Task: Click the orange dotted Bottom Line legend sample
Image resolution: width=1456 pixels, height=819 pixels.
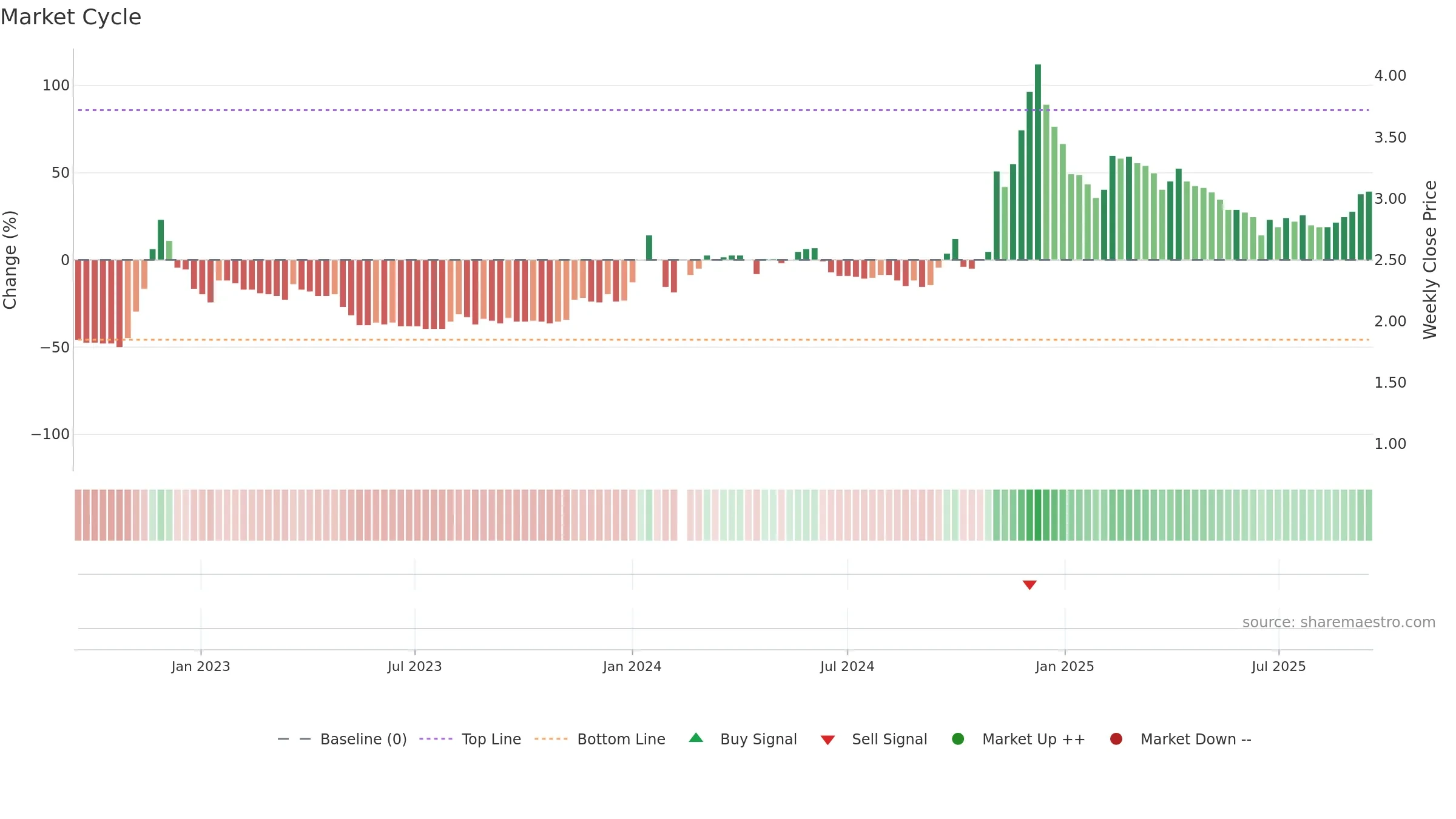Action: click(551, 739)
